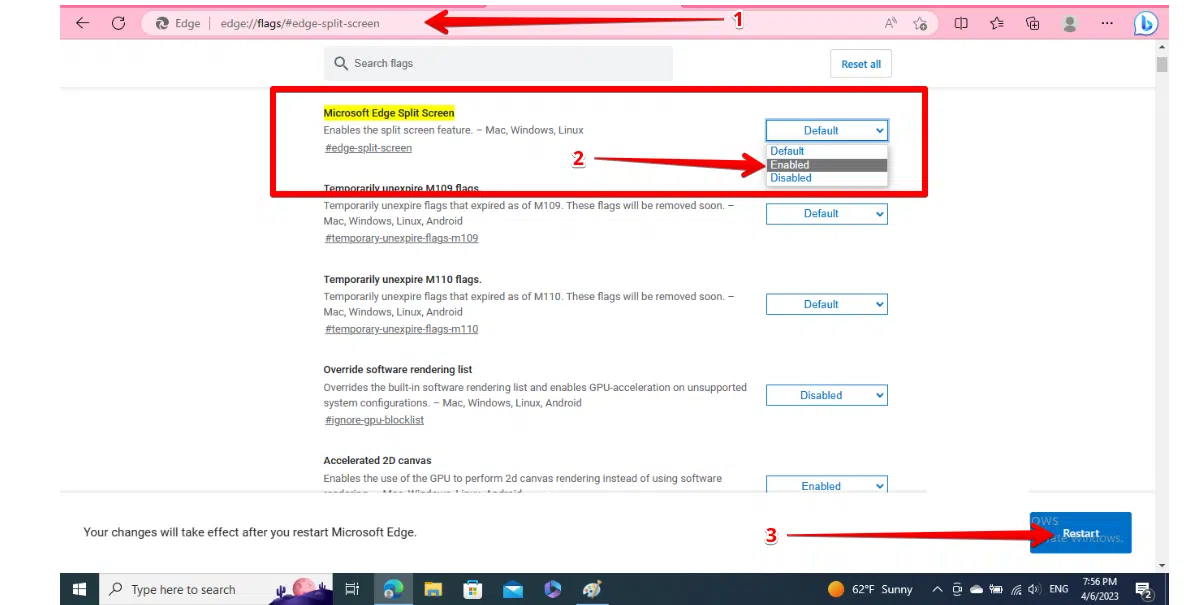Click the network Wi-Fi tray icon
Image resolution: width=1200 pixels, height=605 pixels.
[x=1016, y=589]
